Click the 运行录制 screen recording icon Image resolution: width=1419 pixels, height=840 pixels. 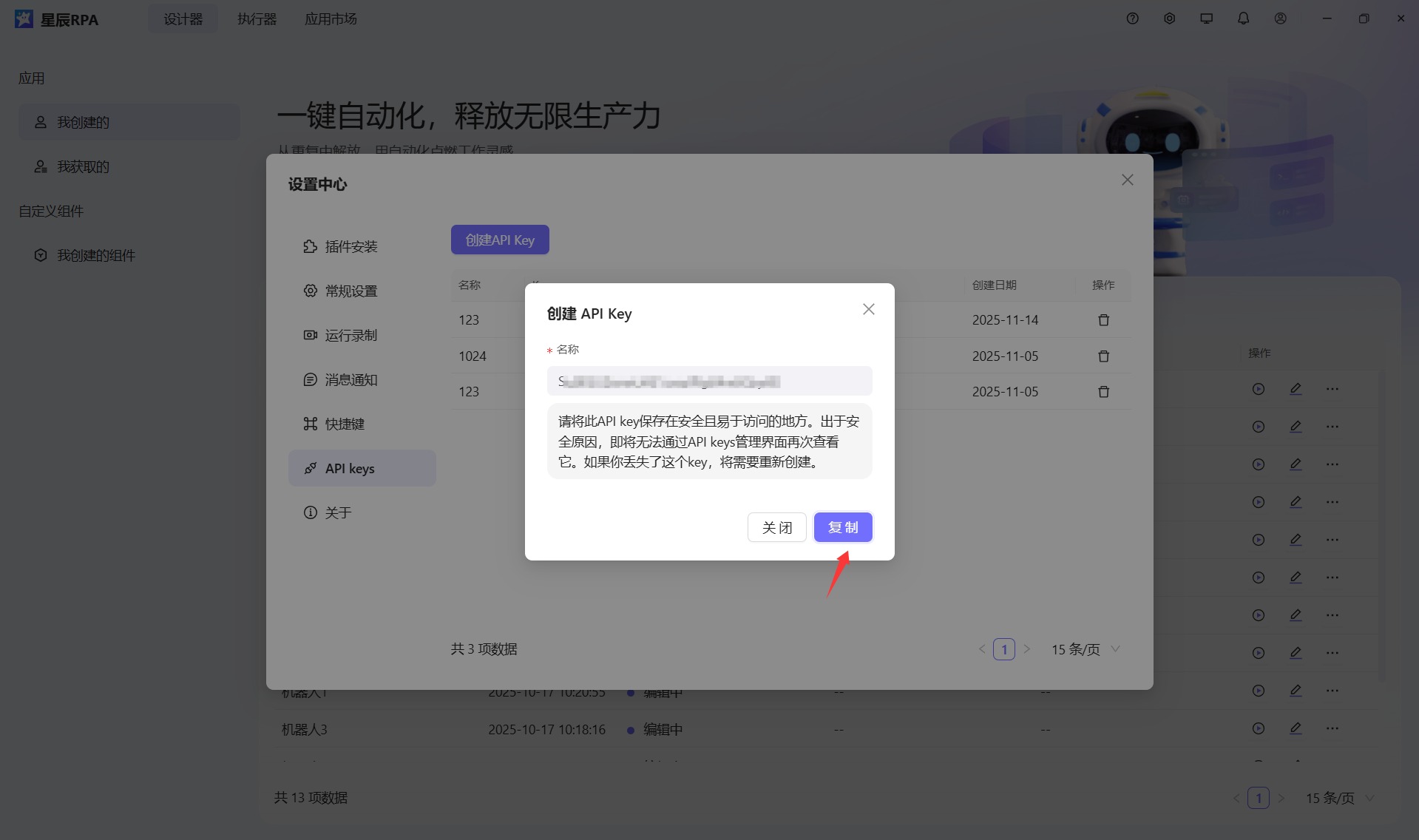(311, 335)
